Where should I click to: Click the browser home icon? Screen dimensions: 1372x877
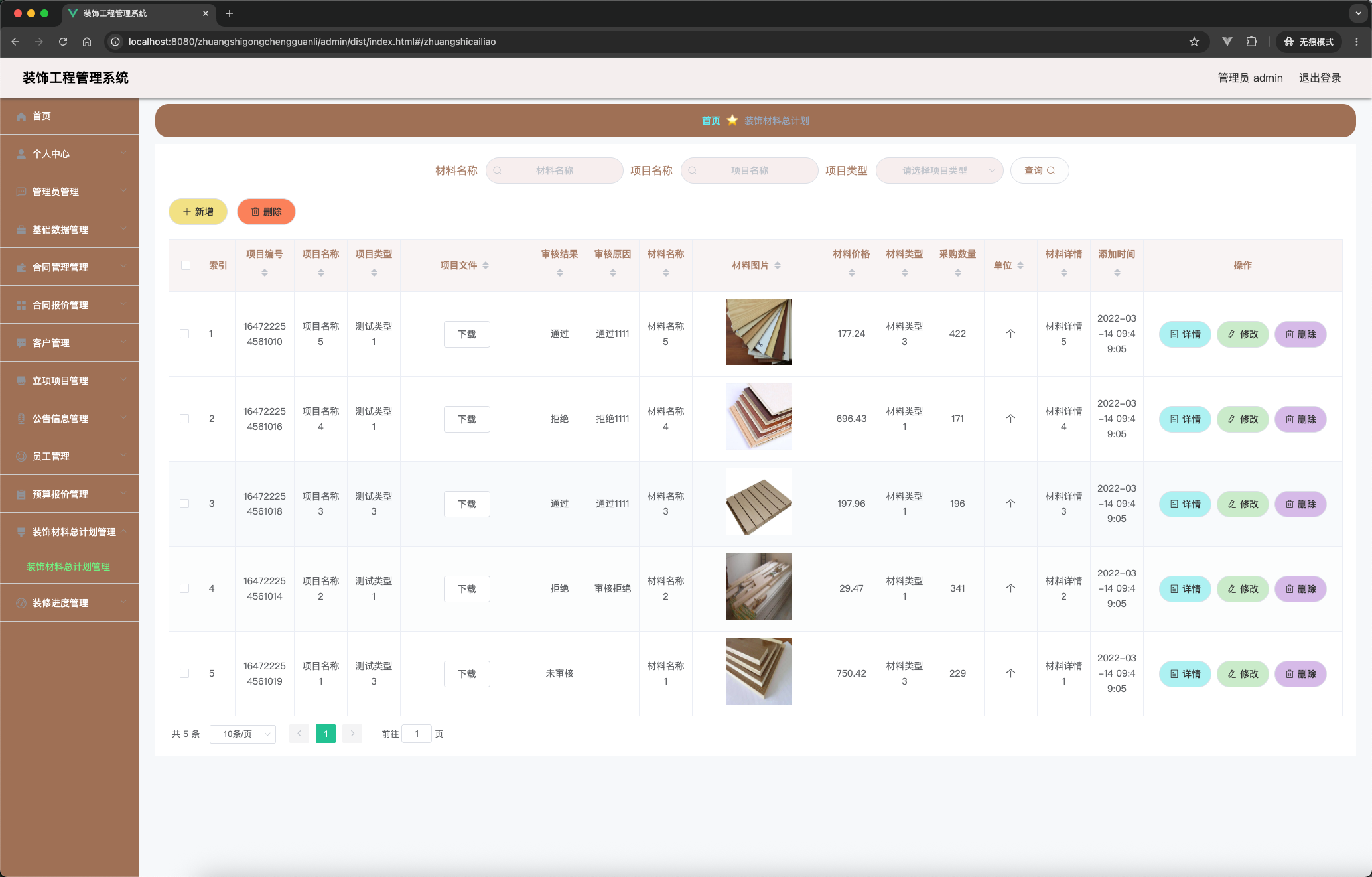pos(87,42)
